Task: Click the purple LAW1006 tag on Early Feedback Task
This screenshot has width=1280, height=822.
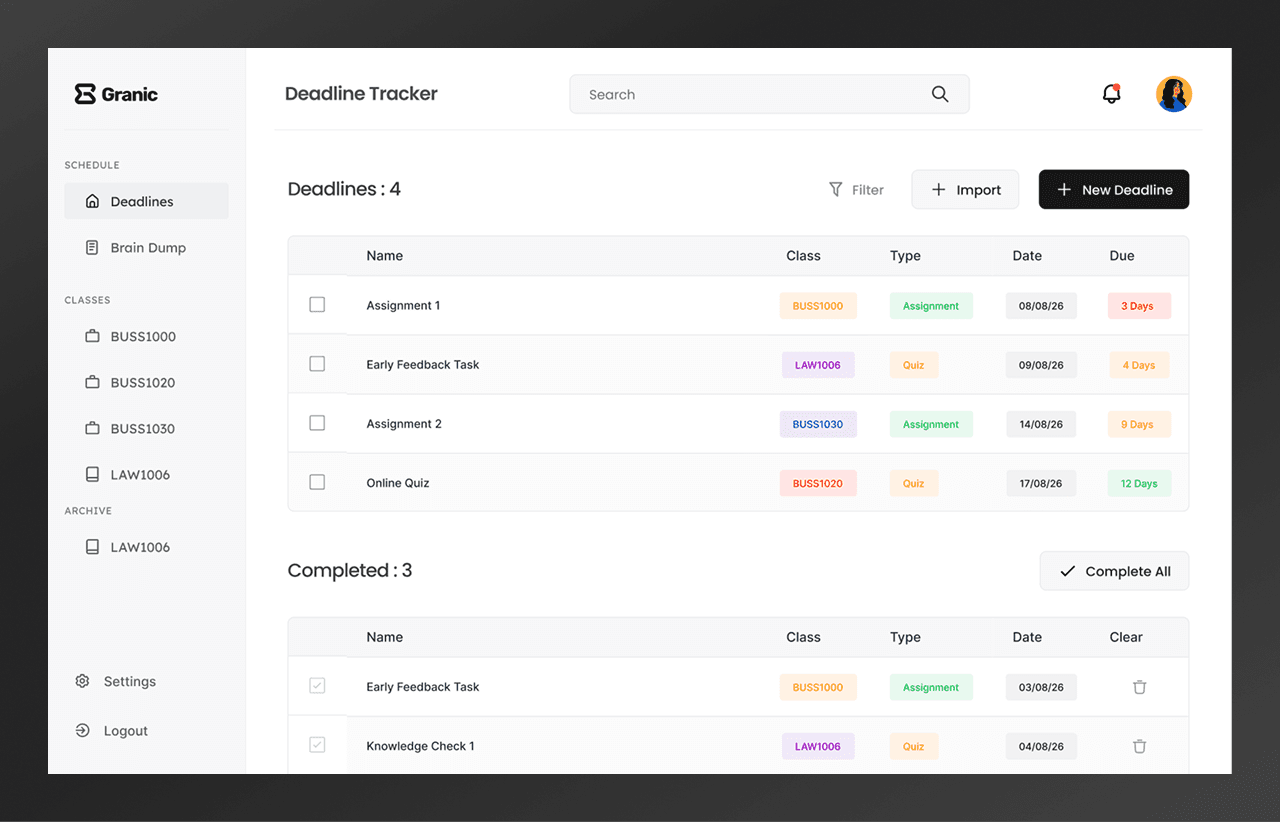Action: (x=818, y=365)
